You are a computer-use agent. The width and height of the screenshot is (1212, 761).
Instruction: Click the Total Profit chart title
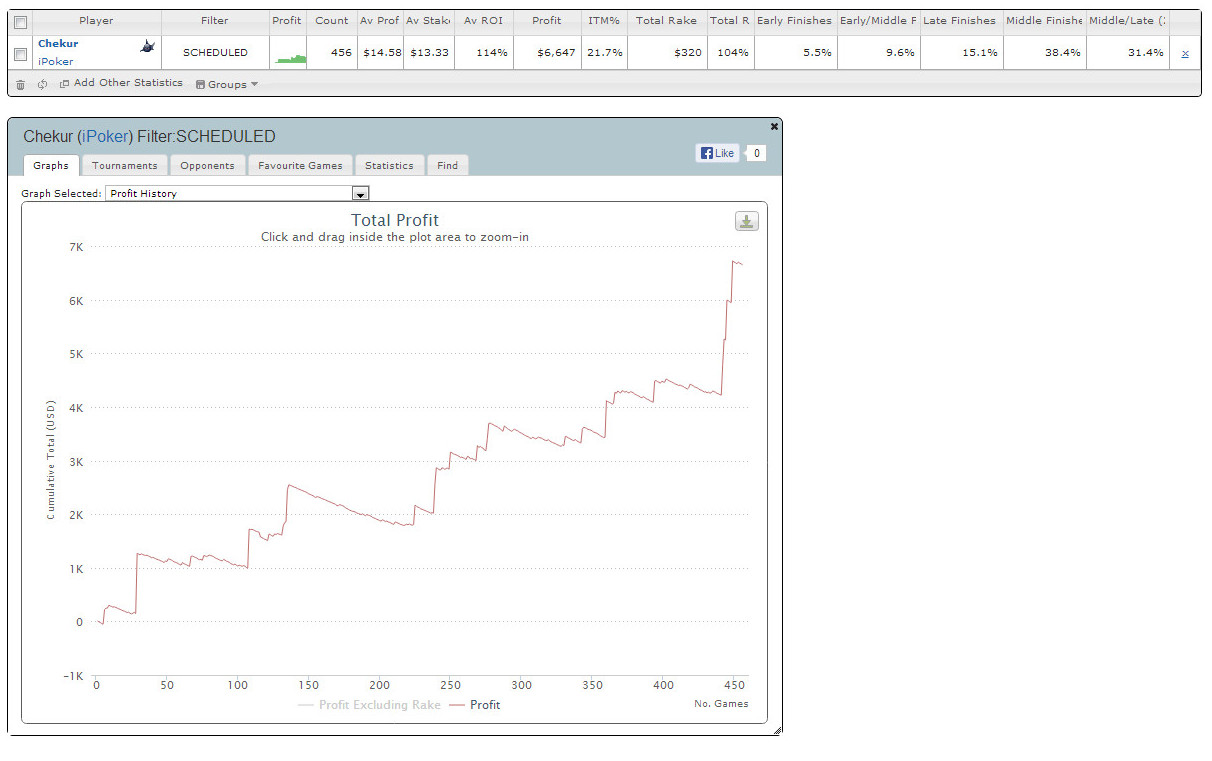tap(395, 220)
